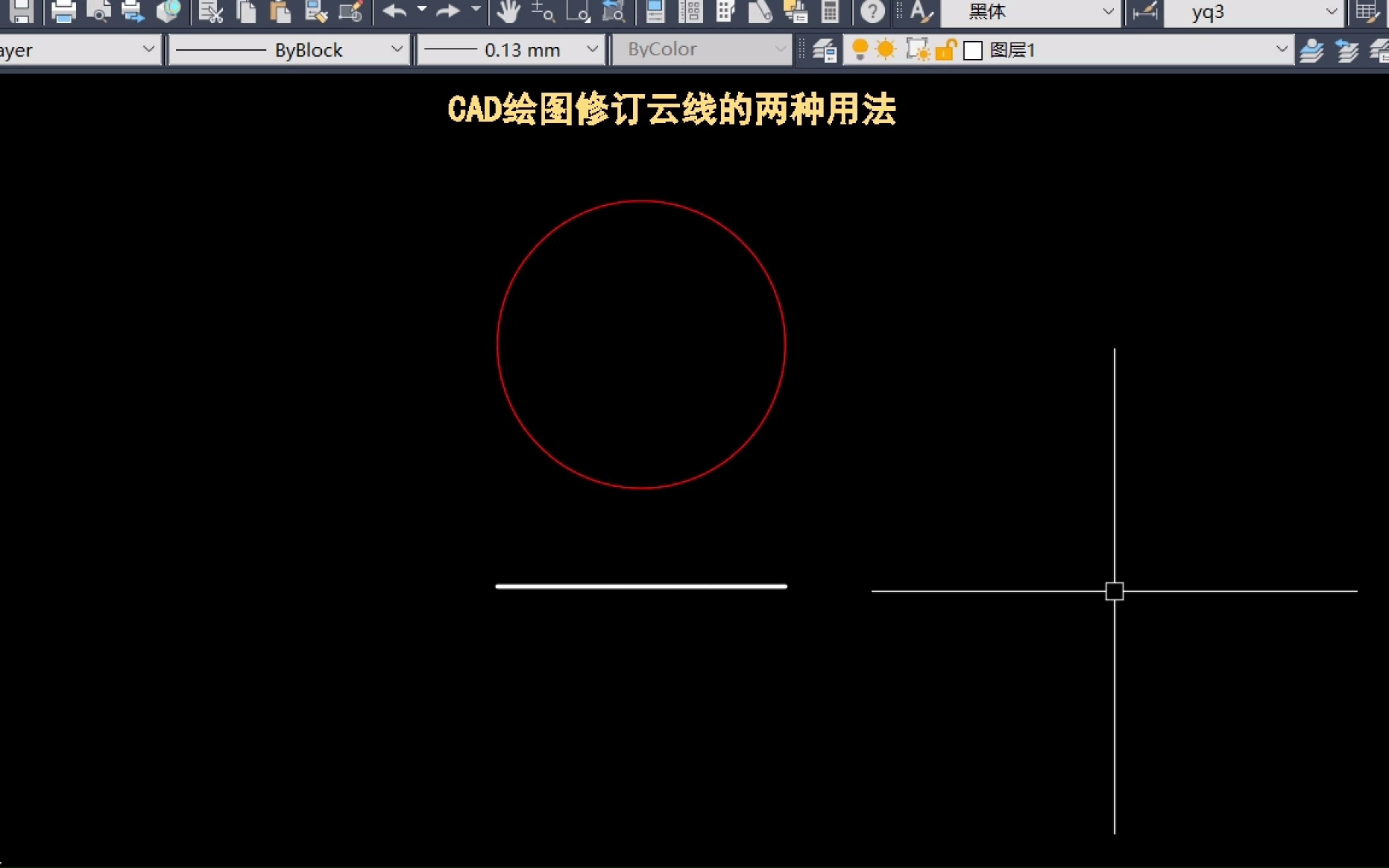
Task: Select the Pan hand tool
Action: (x=508, y=12)
